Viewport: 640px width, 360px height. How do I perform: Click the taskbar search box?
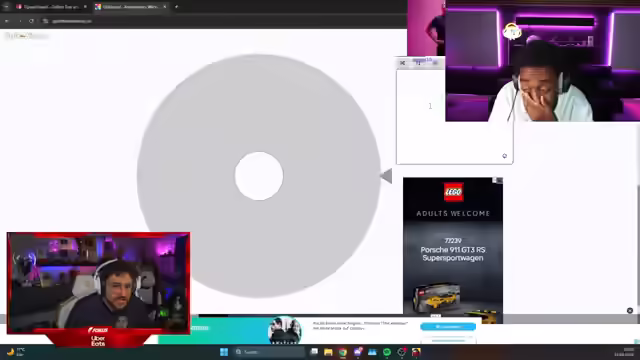(269, 352)
